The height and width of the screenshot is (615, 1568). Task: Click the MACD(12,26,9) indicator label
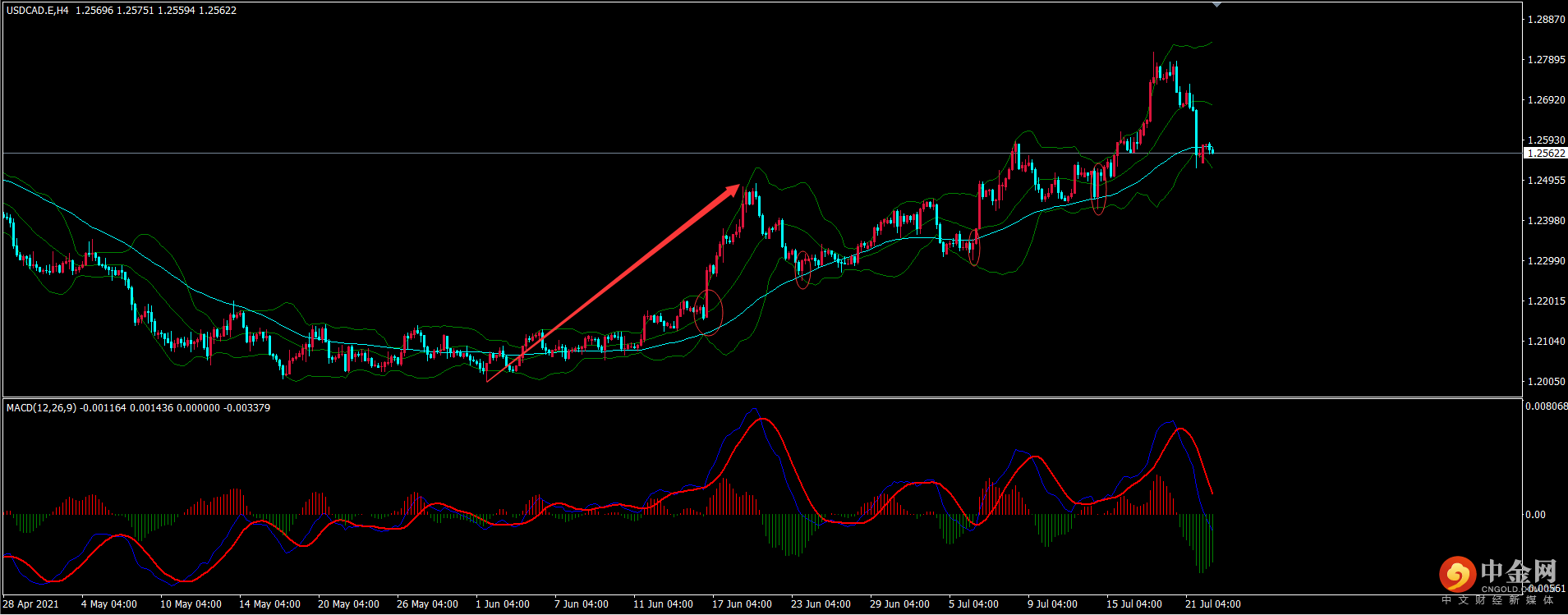(x=41, y=408)
